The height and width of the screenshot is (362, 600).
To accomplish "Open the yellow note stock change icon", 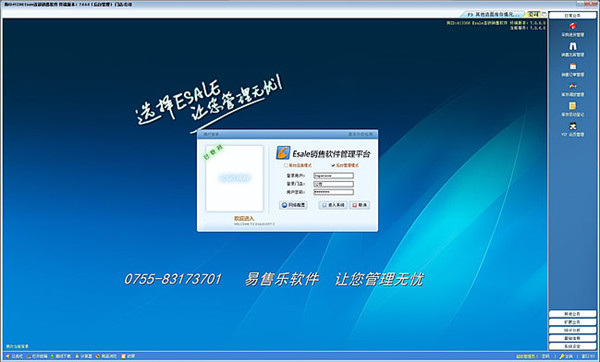I will pos(572,106).
